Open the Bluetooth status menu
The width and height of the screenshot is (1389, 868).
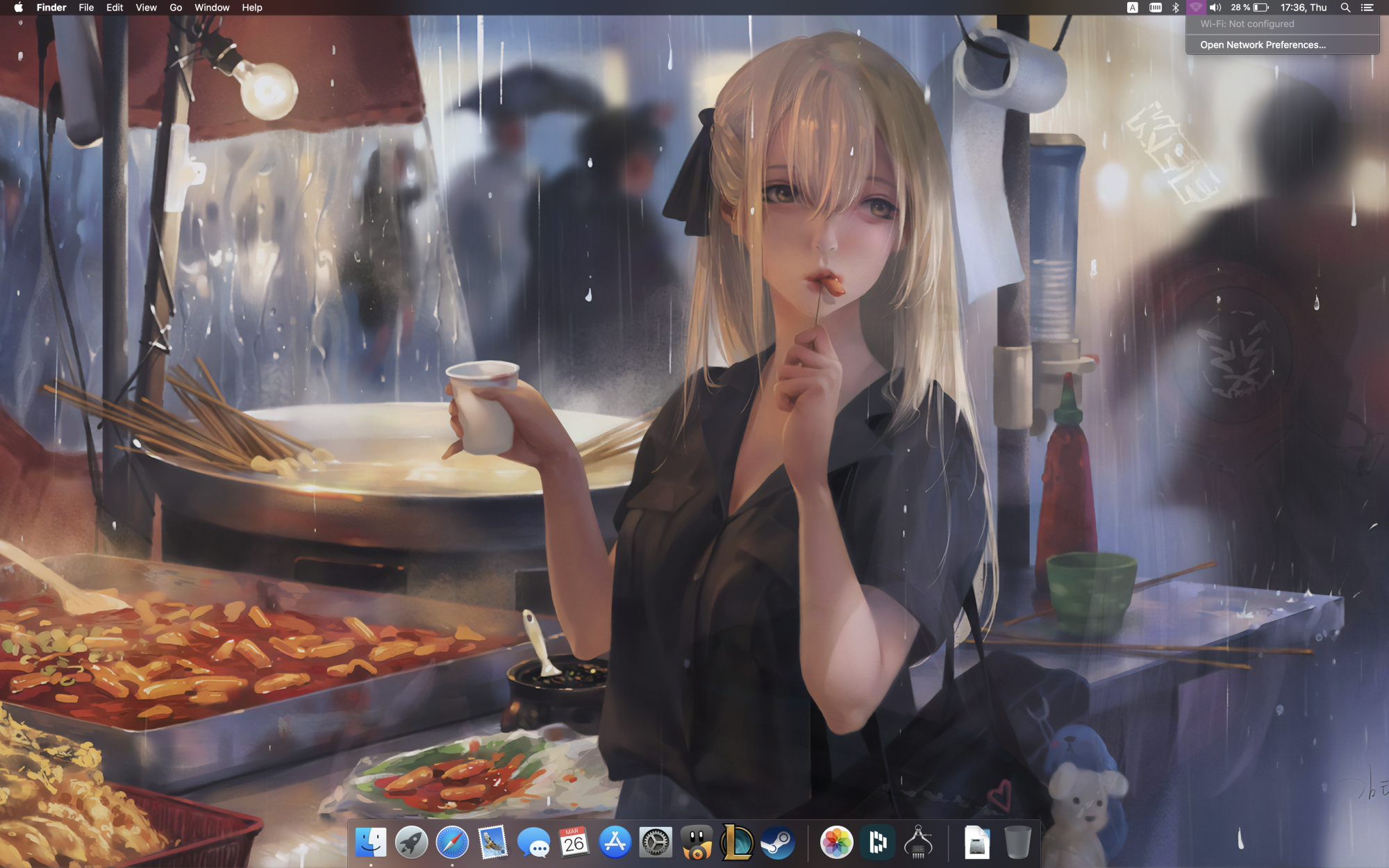(x=1176, y=8)
